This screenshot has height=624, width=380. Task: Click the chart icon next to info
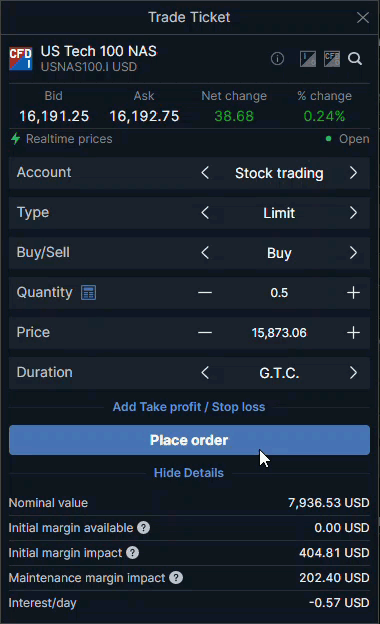coord(308,58)
